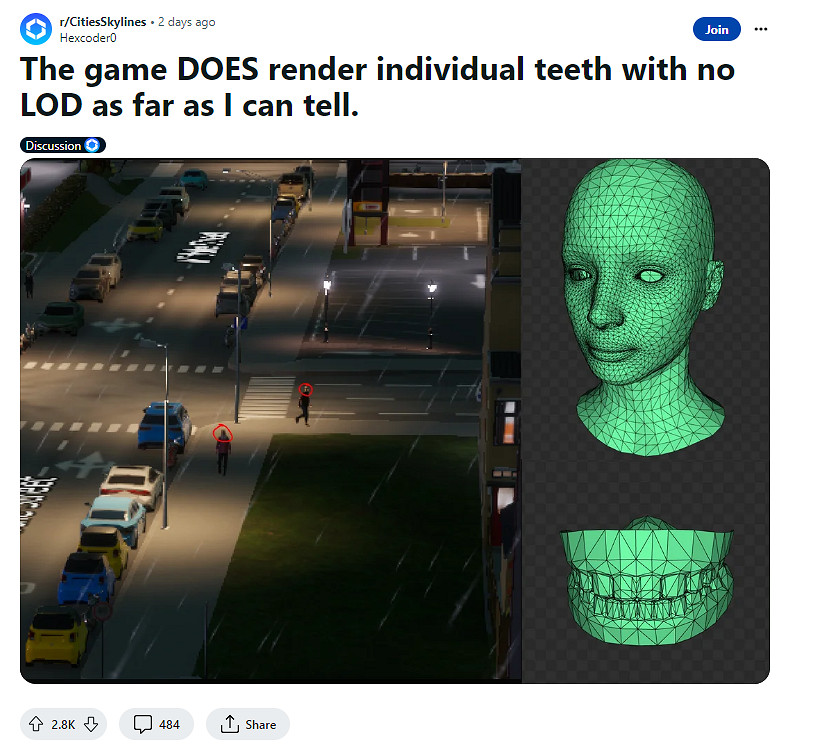Click the green wireframe head model
The width and height of the screenshot is (817, 754).
point(643,306)
